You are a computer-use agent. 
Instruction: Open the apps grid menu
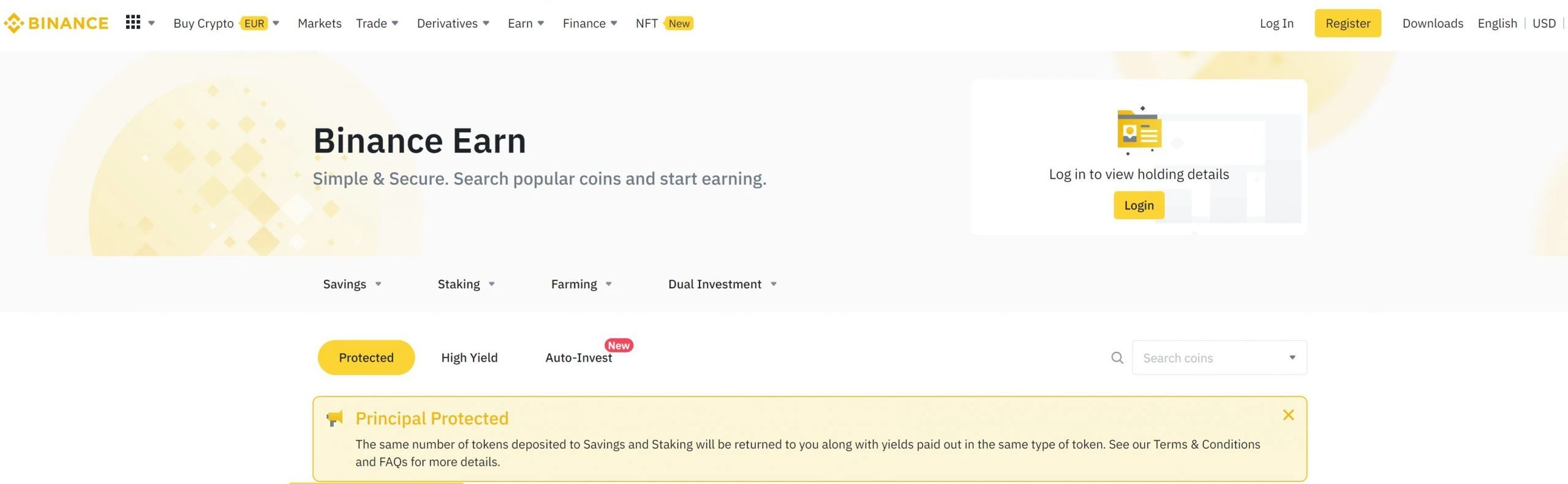[x=134, y=23]
